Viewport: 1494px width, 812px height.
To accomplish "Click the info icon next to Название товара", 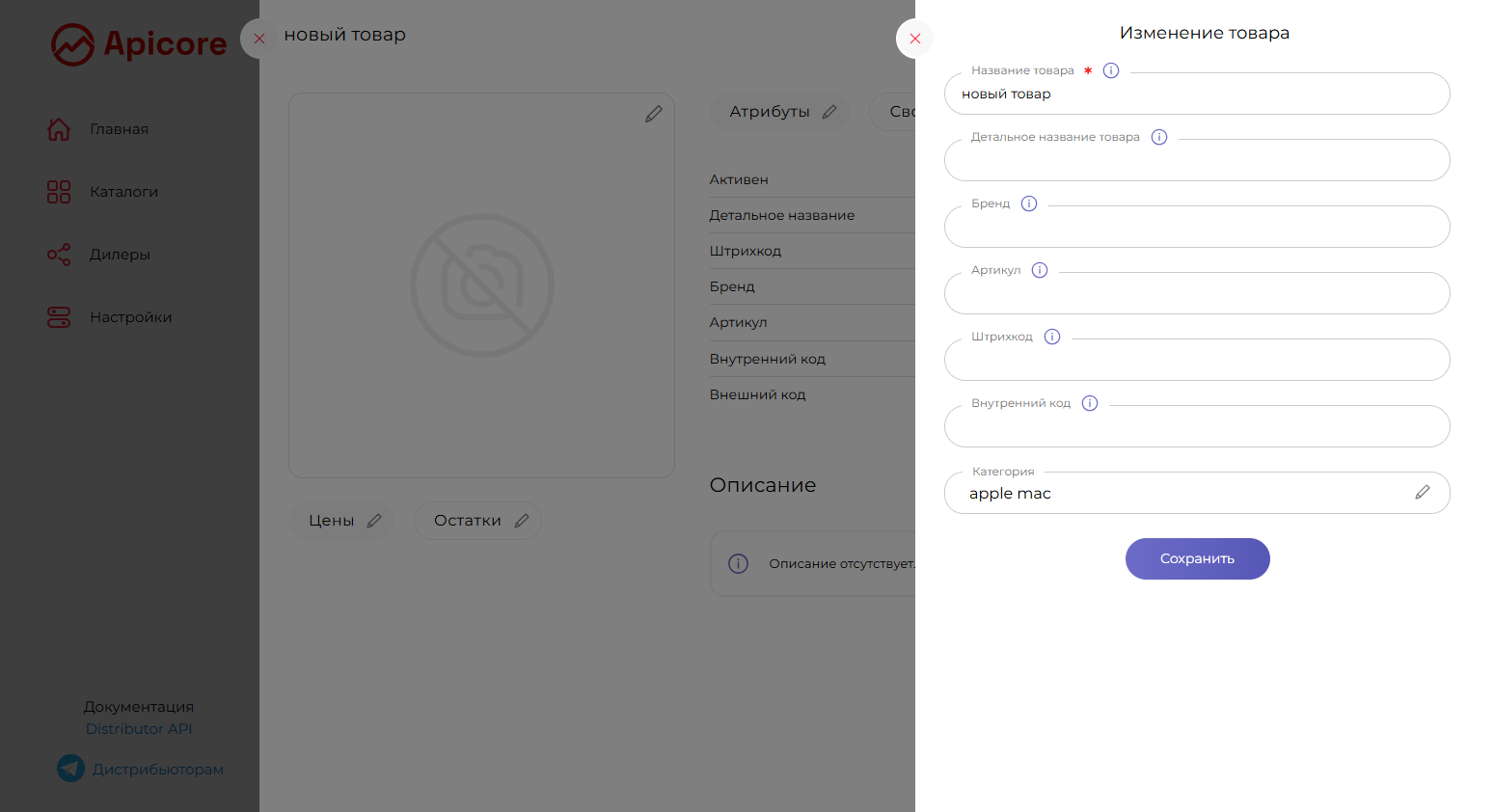I will [1111, 70].
